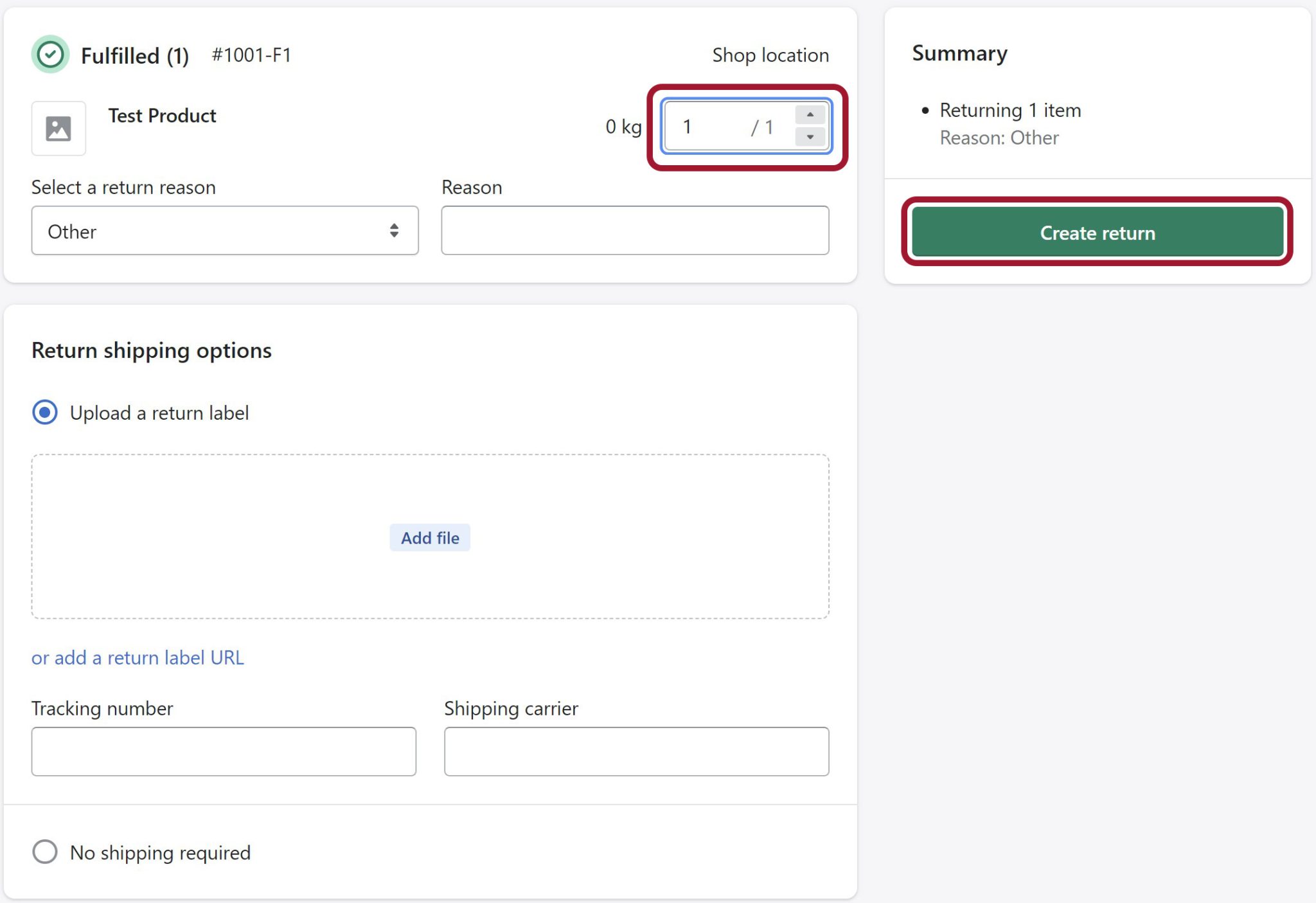Viewport: 1316px width, 903px height.
Task: Click the 'Shop location' text
Action: tap(770, 55)
